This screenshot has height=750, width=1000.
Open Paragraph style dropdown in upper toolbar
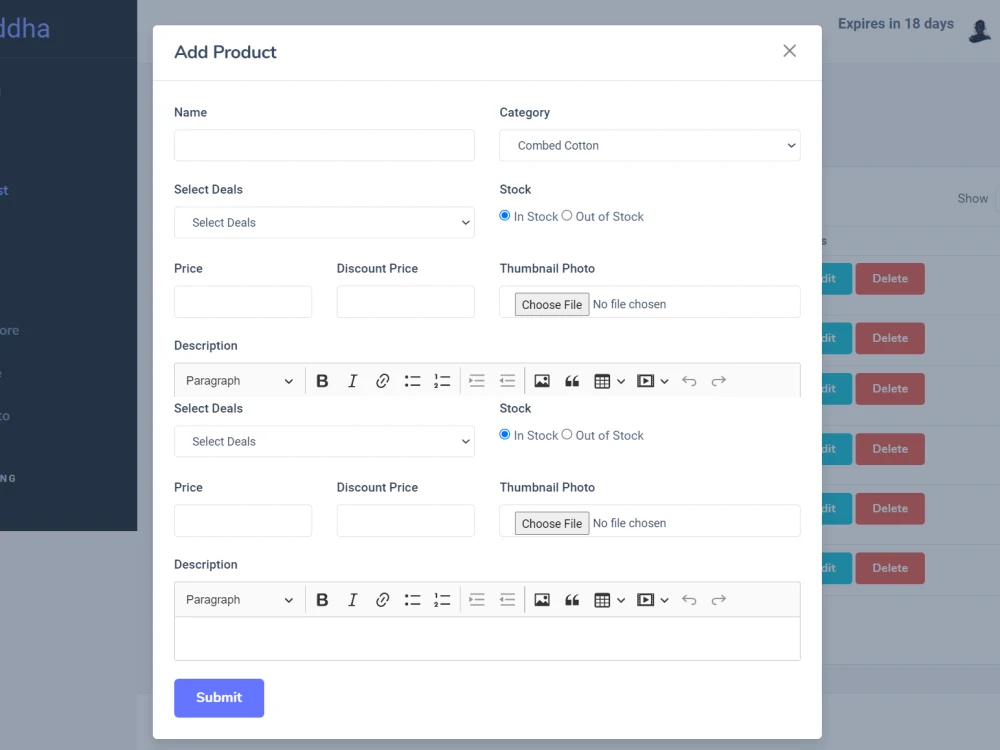point(239,381)
